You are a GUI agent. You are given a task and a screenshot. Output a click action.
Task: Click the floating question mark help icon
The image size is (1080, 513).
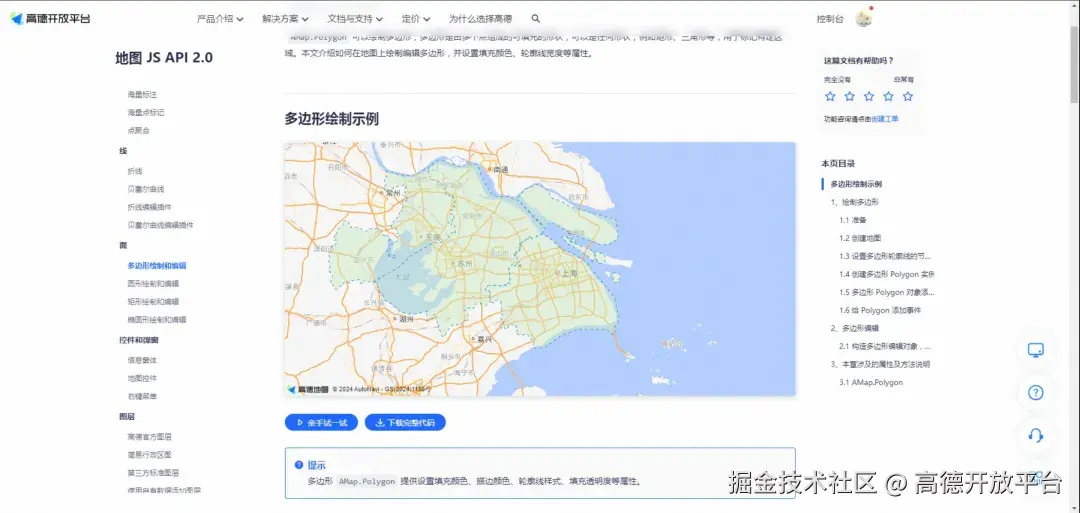[1035, 393]
